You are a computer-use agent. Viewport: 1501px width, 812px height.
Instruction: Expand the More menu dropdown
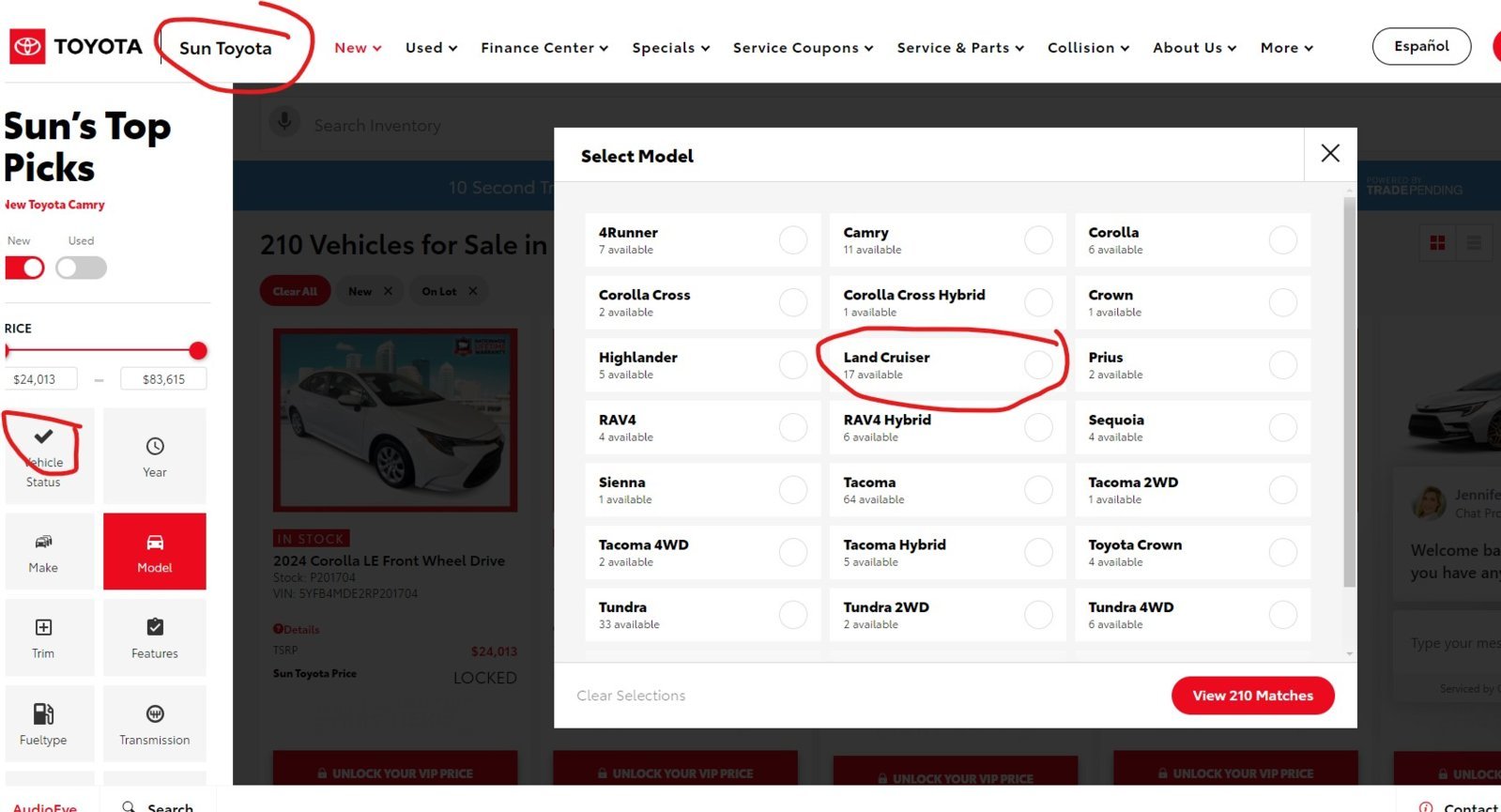point(1286,48)
